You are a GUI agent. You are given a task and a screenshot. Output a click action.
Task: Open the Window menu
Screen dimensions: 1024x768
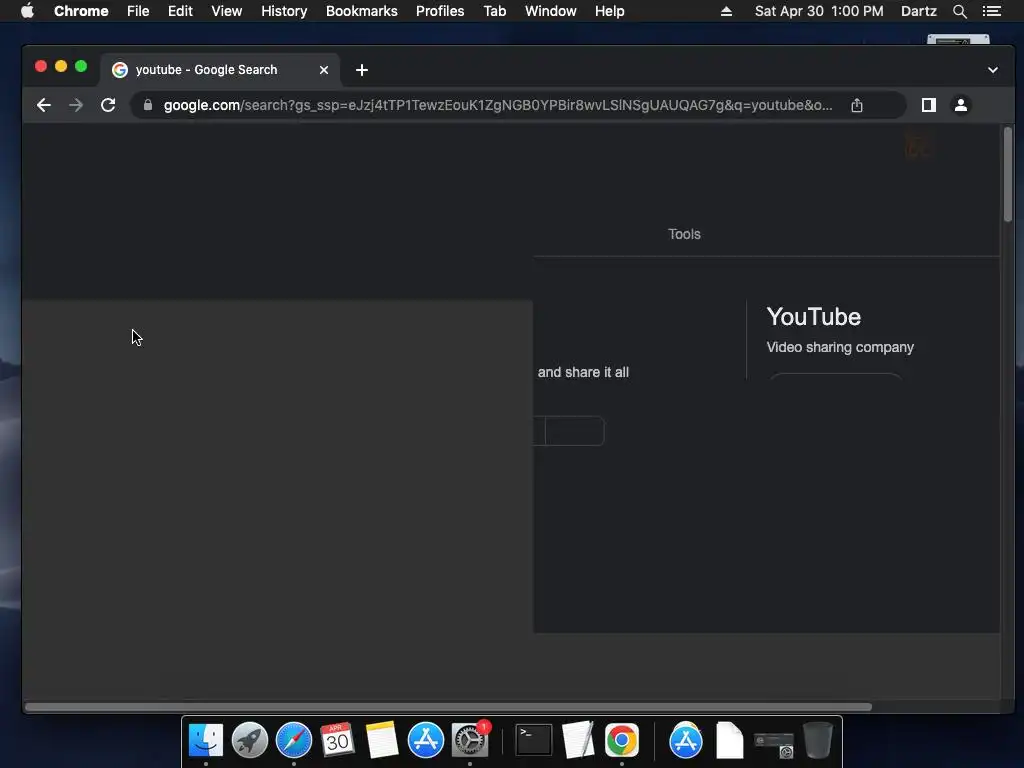pos(551,11)
